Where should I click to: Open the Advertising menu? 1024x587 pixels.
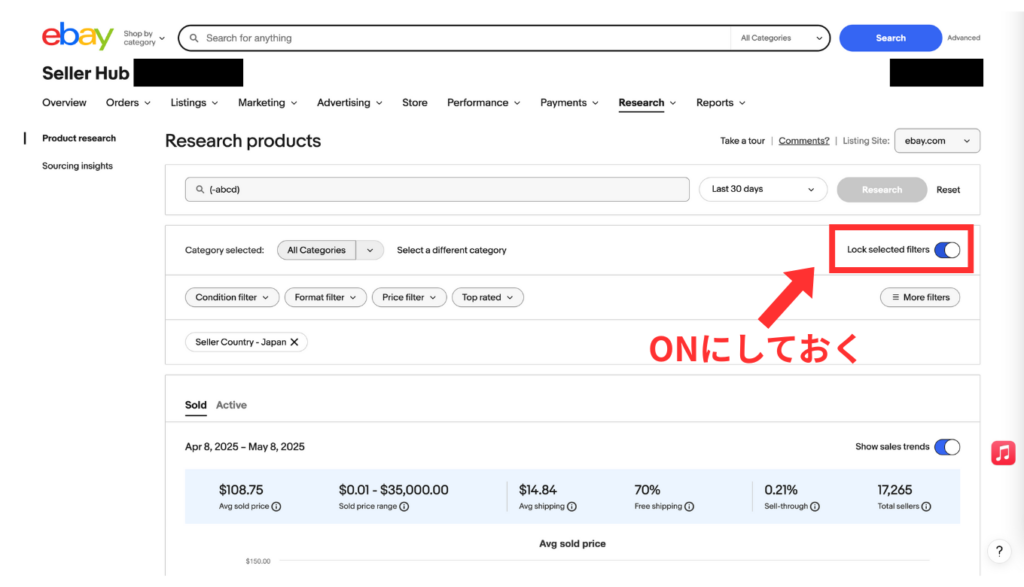click(x=349, y=103)
